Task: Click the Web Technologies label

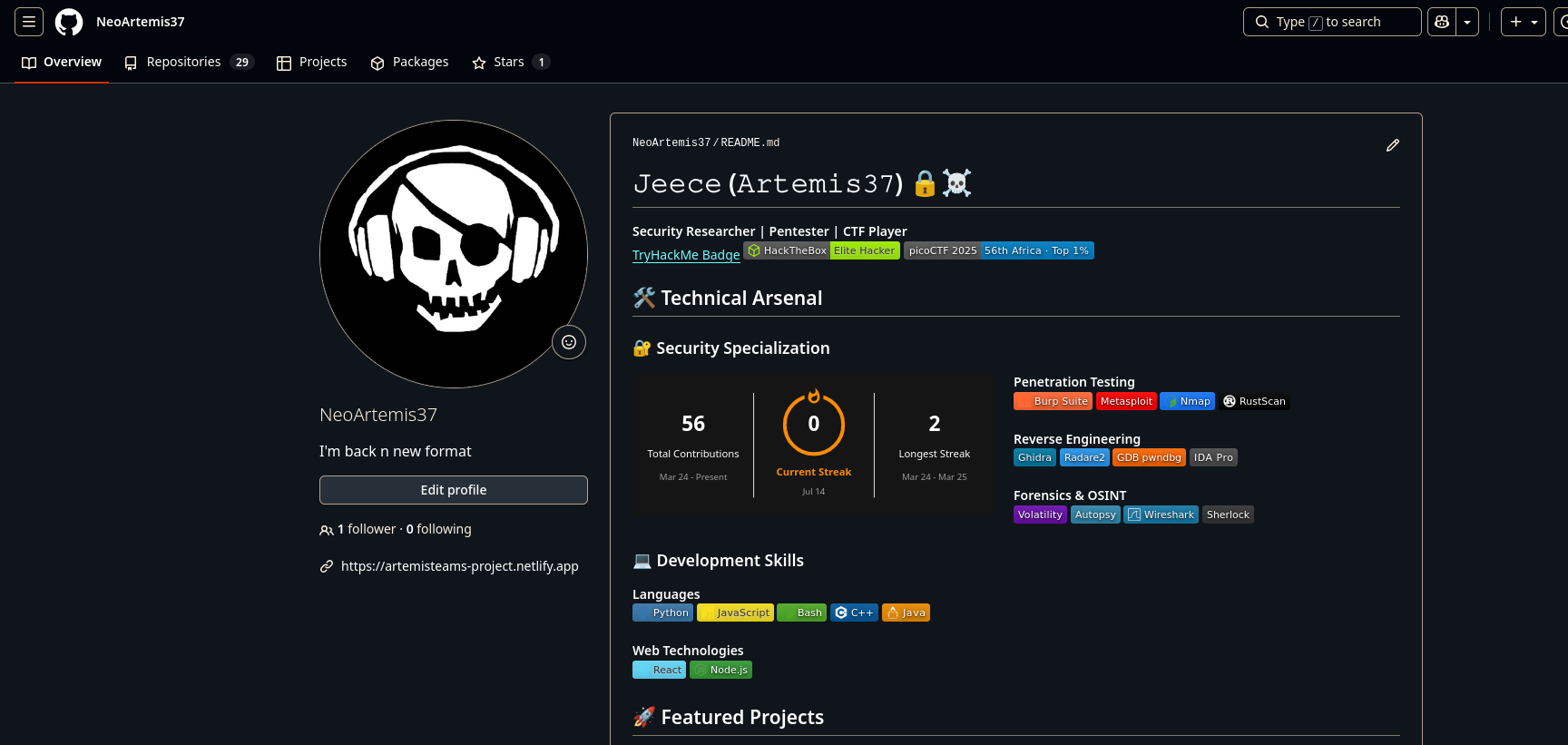Action: click(x=688, y=651)
